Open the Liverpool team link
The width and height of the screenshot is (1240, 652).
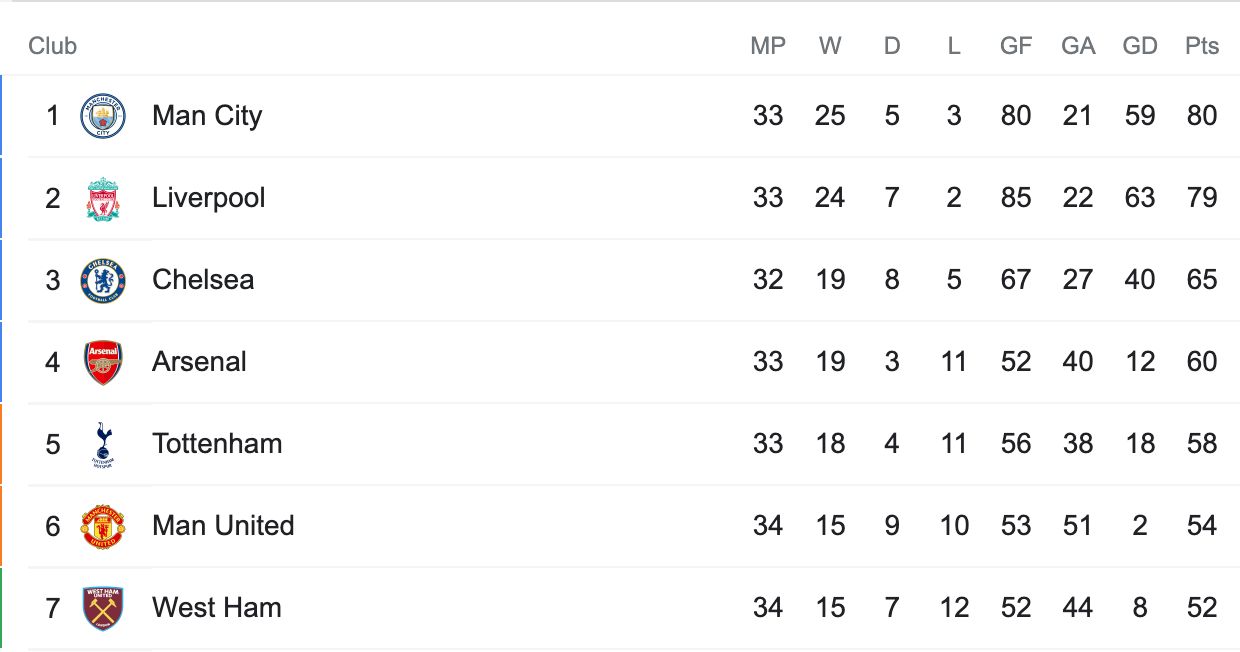209,198
